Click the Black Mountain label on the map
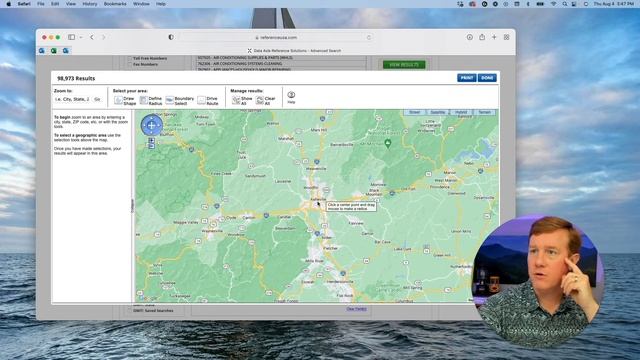Image resolution: width=640 pixels, height=360 pixels. pyautogui.click(x=374, y=192)
